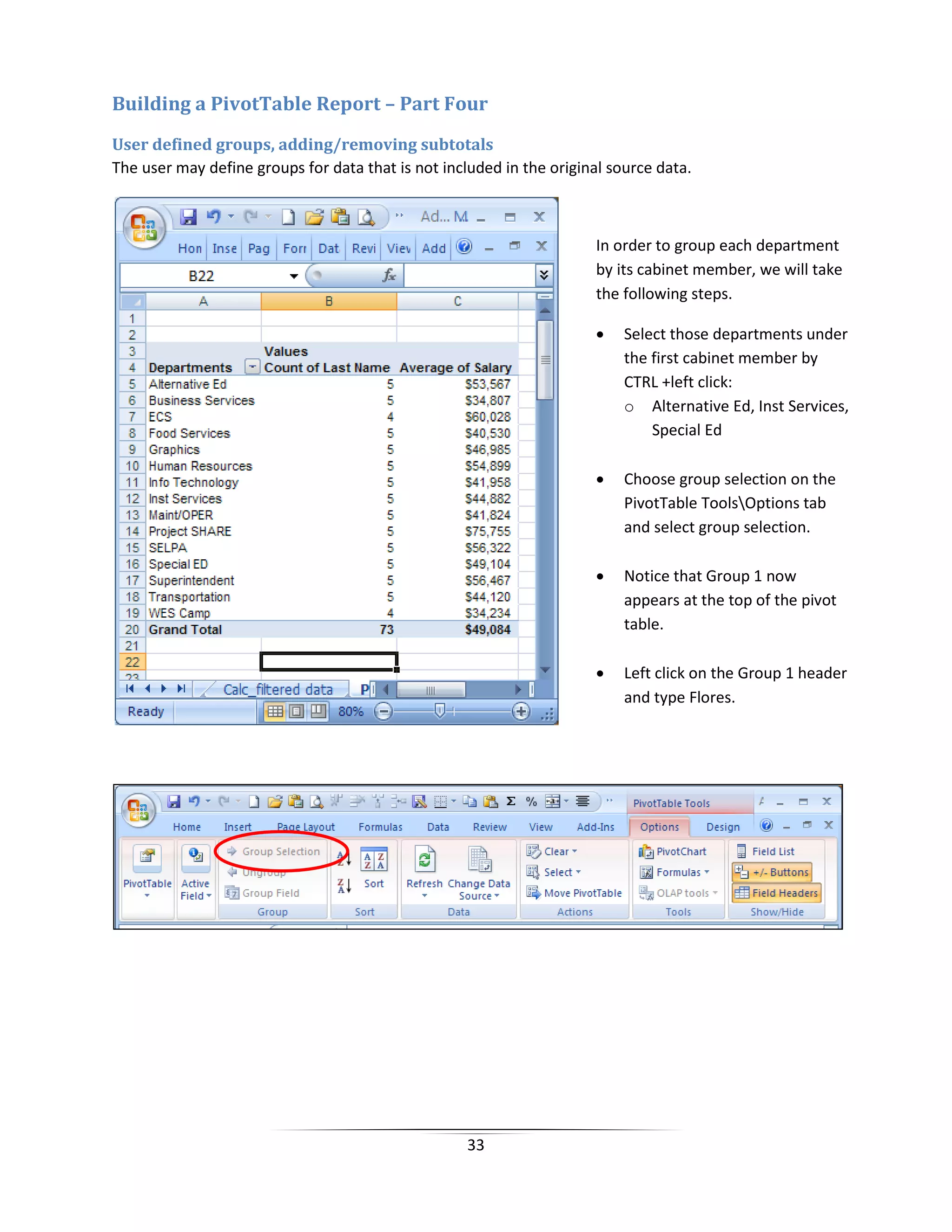The height and width of the screenshot is (1232, 952).
Task: Toggle +/- Buttons in Show/Hide group
Action: click(772, 872)
